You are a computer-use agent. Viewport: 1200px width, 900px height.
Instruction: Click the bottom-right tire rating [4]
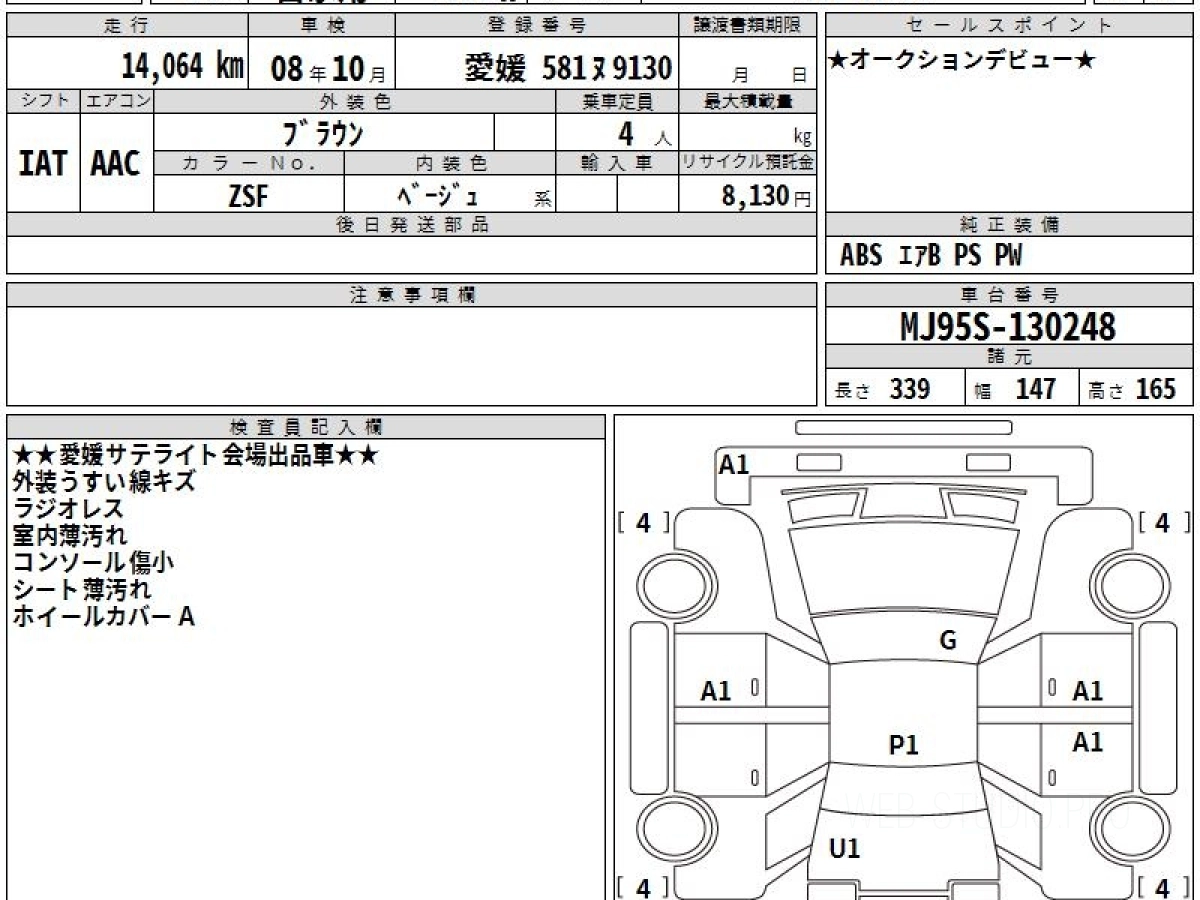pyautogui.click(x=1161, y=886)
